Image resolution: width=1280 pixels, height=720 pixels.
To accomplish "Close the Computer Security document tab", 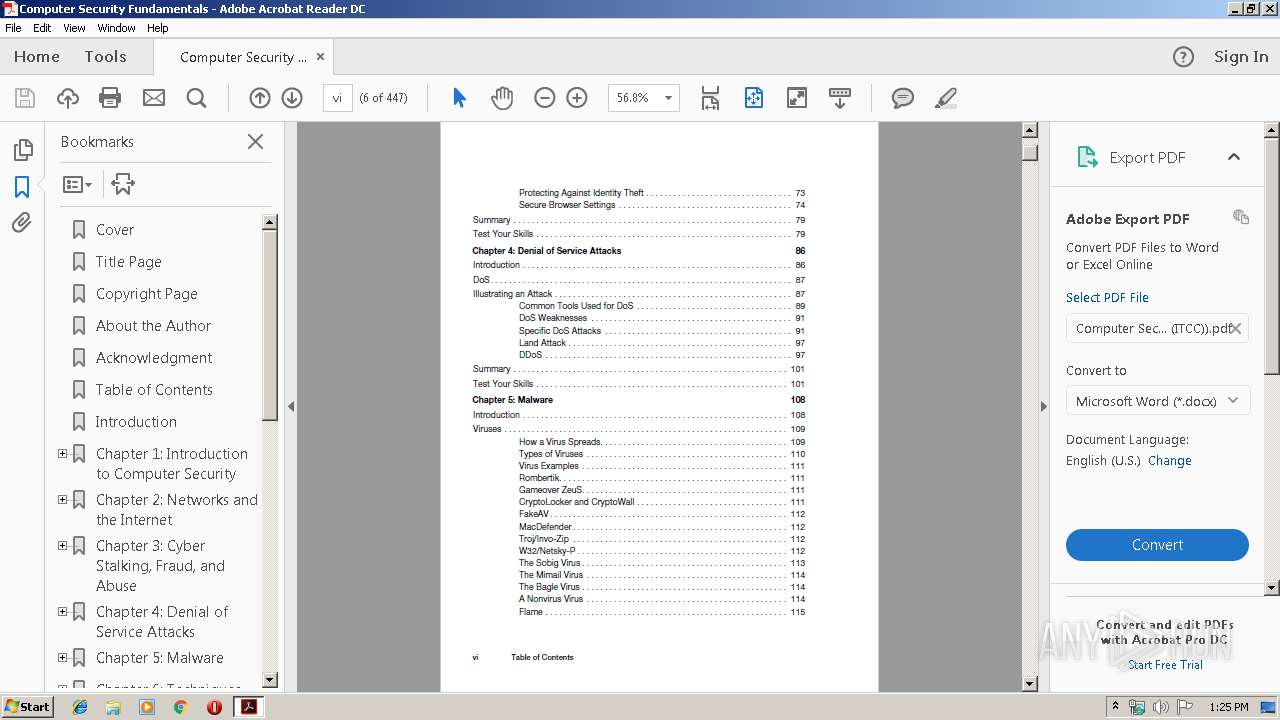I will pyautogui.click(x=320, y=57).
